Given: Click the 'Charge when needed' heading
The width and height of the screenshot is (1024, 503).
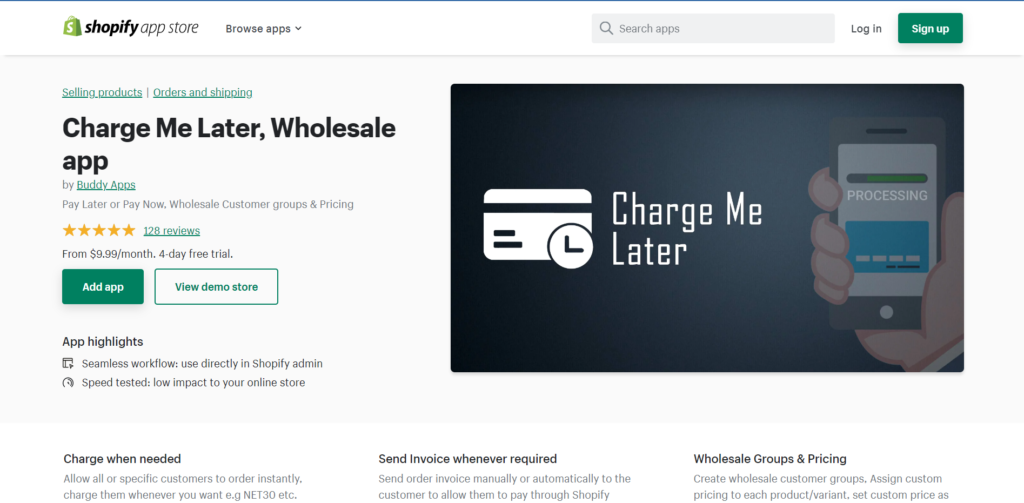Looking at the screenshot, I should 122,459.
